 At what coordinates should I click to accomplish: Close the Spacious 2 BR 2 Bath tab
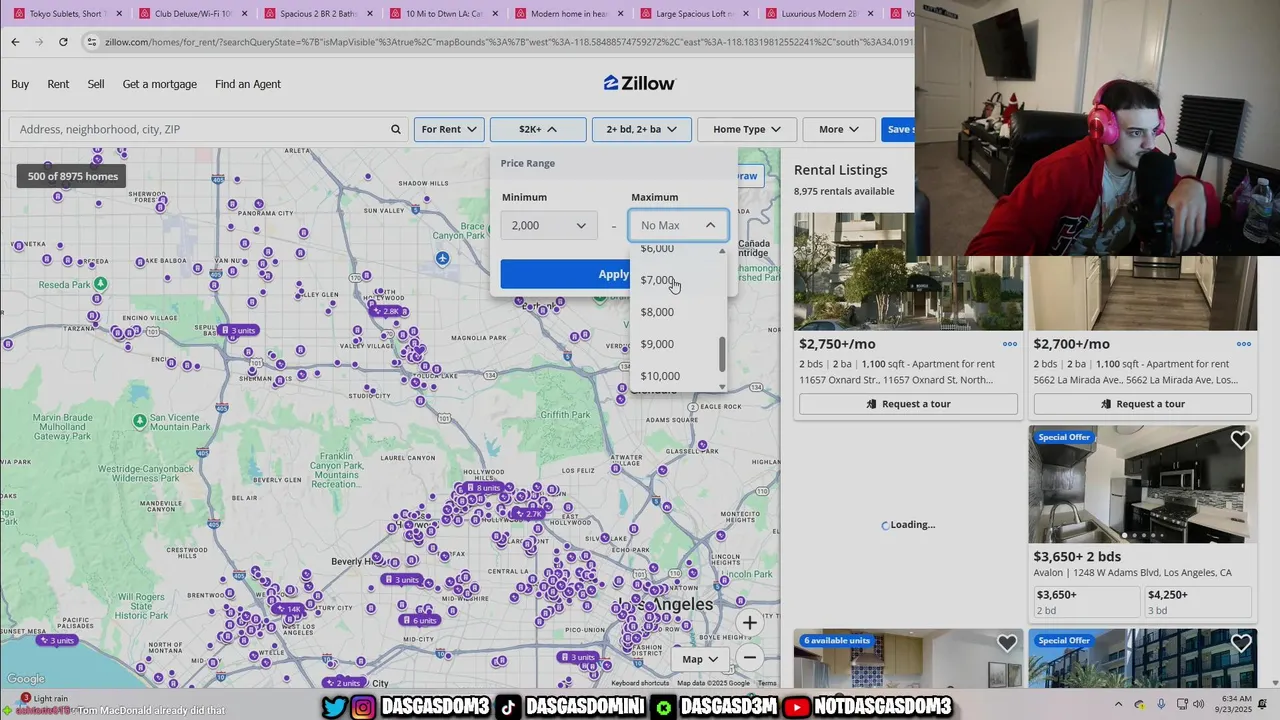[x=369, y=14]
